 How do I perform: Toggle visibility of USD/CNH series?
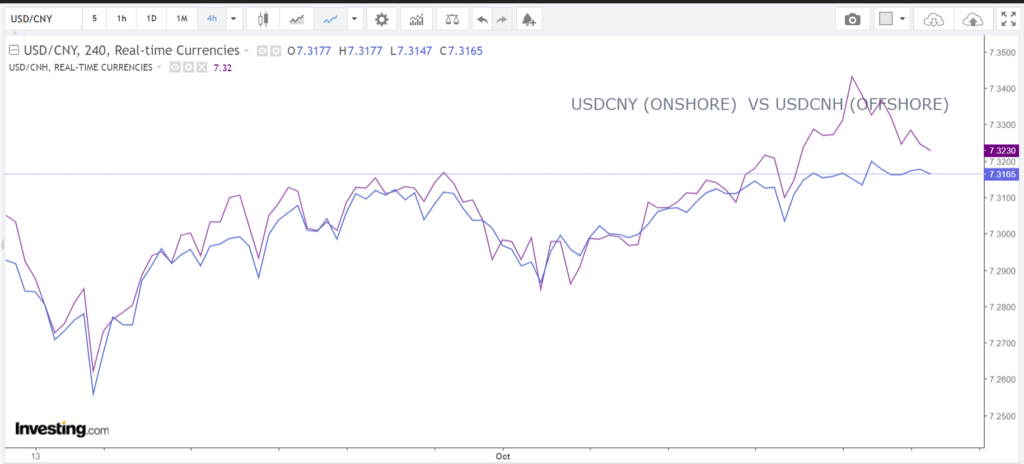pyautogui.click(x=174, y=67)
